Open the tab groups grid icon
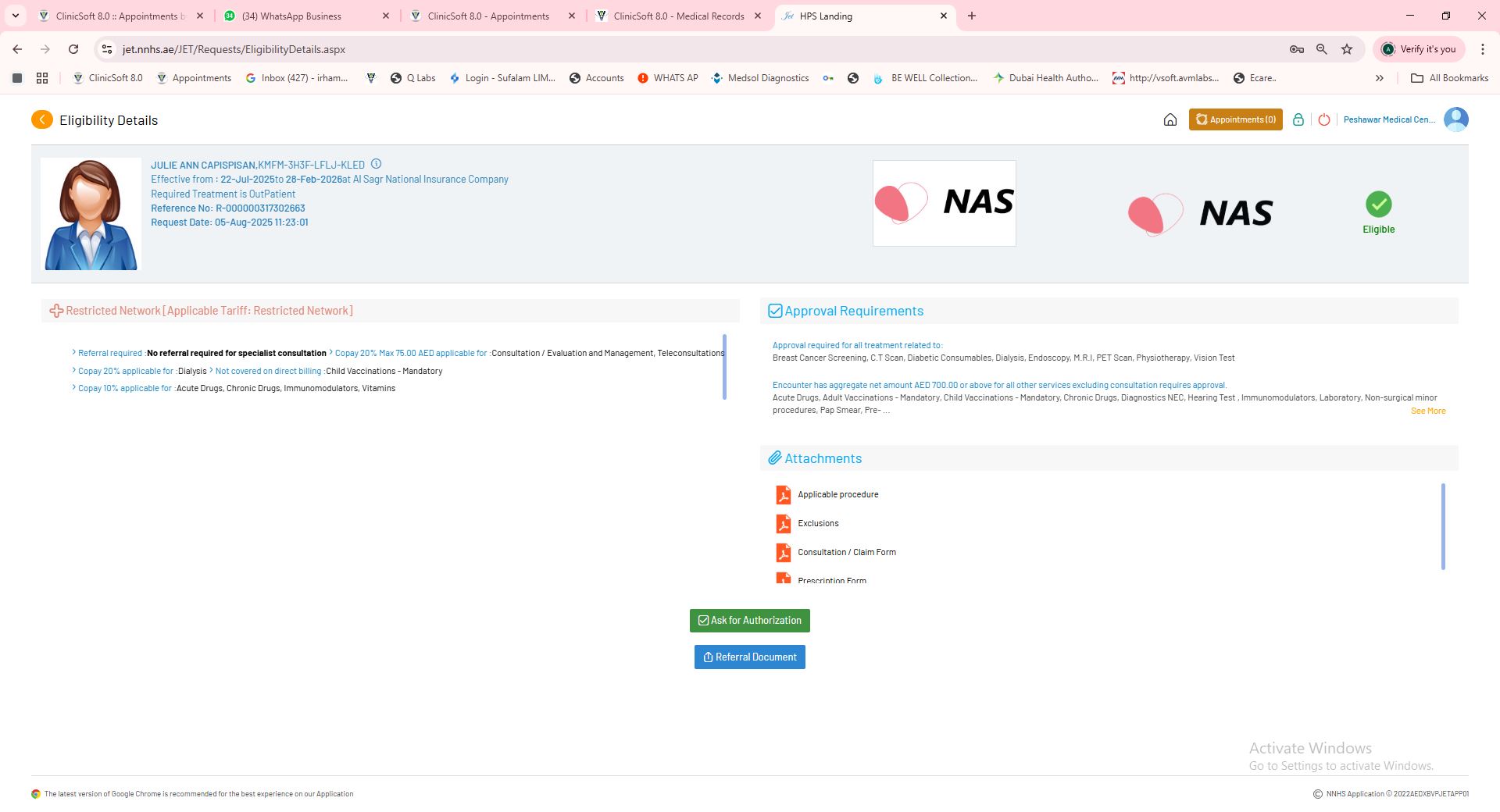 point(42,78)
